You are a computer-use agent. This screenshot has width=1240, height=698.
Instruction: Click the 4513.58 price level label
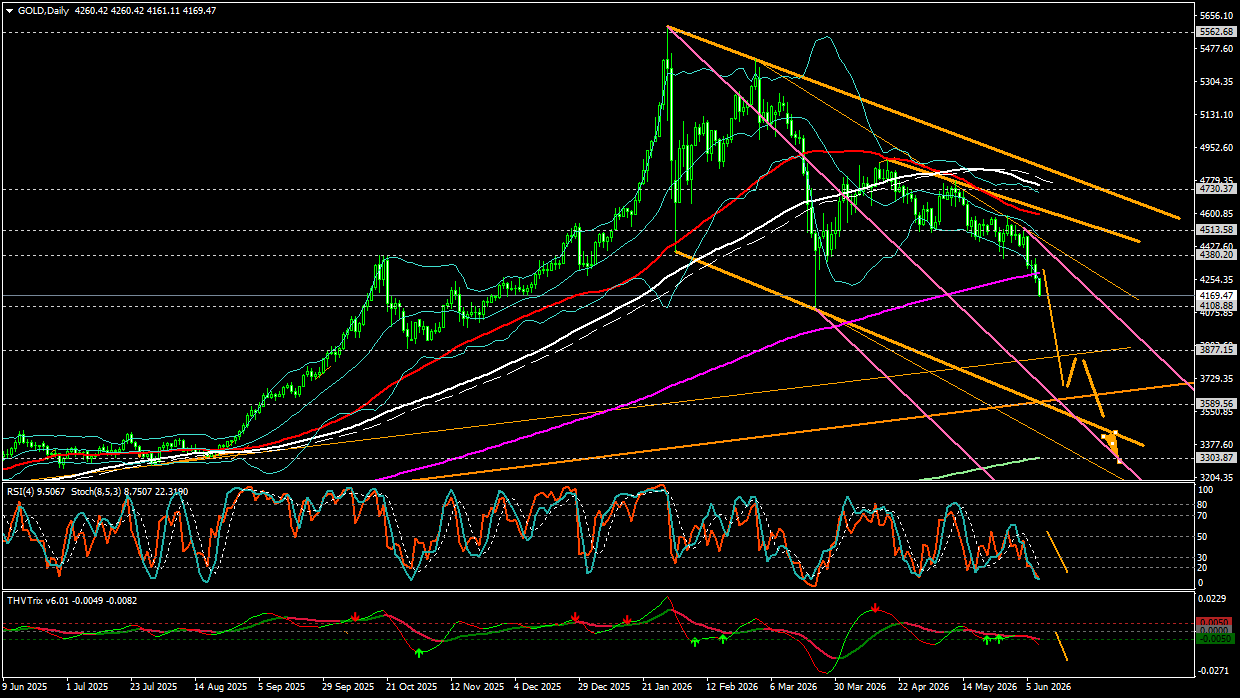point(1217,229)
